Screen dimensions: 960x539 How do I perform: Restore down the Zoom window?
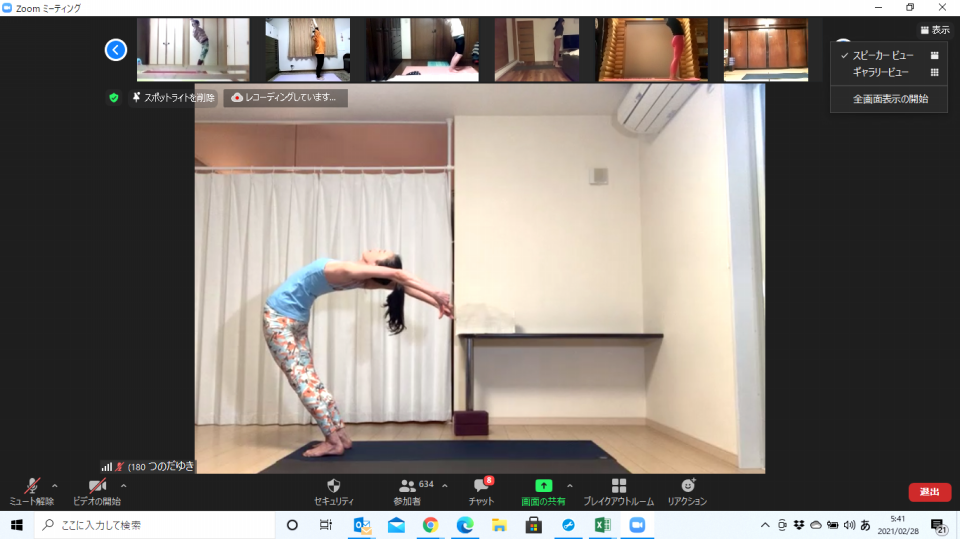coord(910,7)
